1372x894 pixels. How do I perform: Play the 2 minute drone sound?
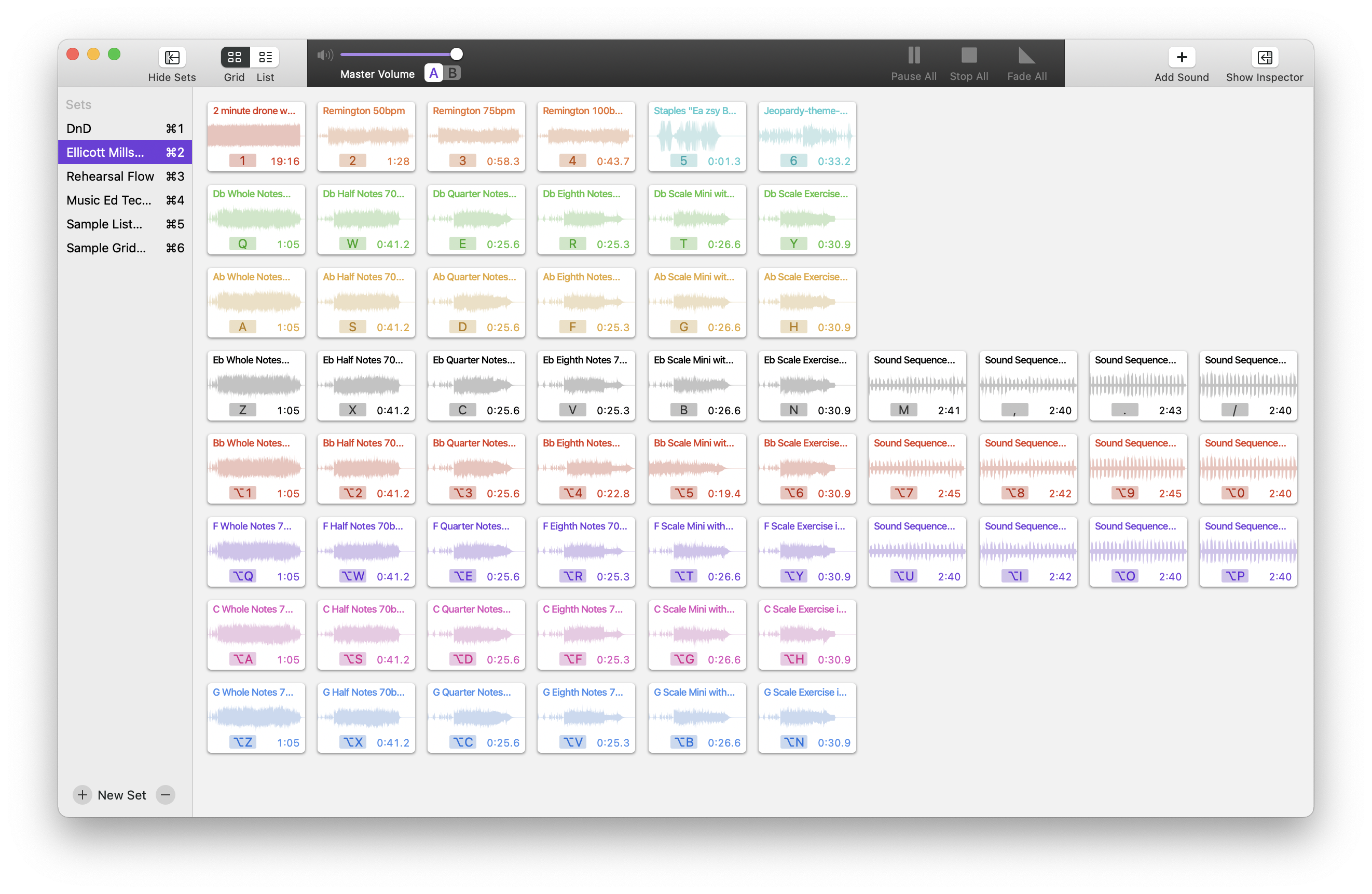pyautogui.click(x=254, y=135)
